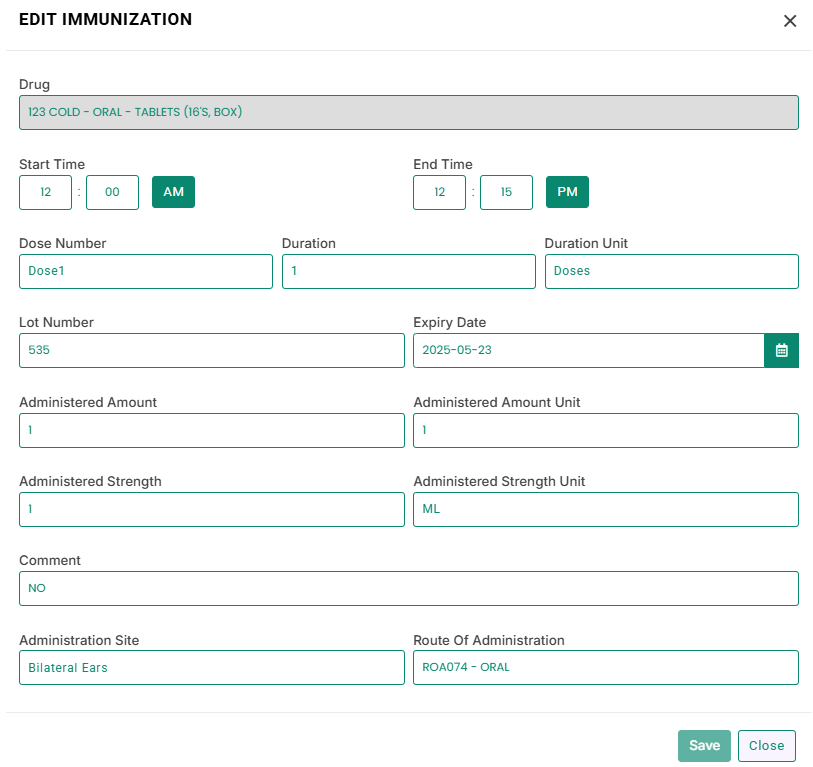
Task: Click the Administered Amount field
Action: click(x=212, y=430)
